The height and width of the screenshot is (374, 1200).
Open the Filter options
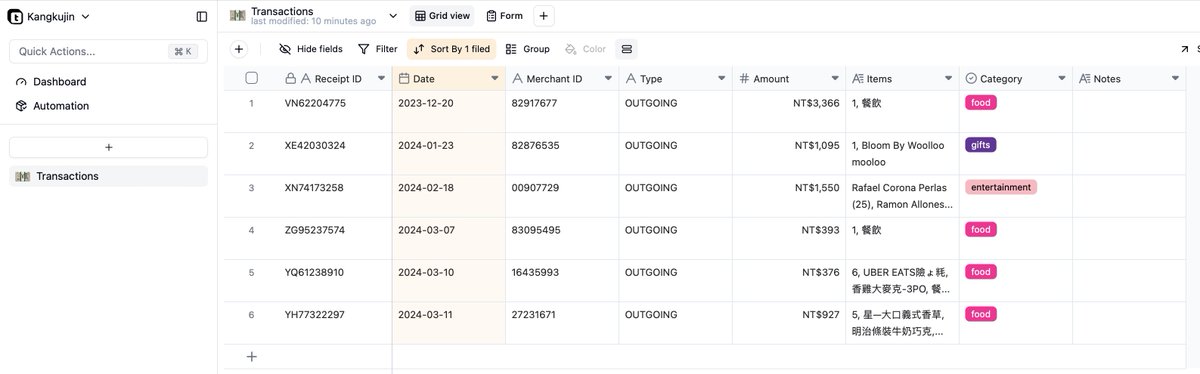[377, 49]
